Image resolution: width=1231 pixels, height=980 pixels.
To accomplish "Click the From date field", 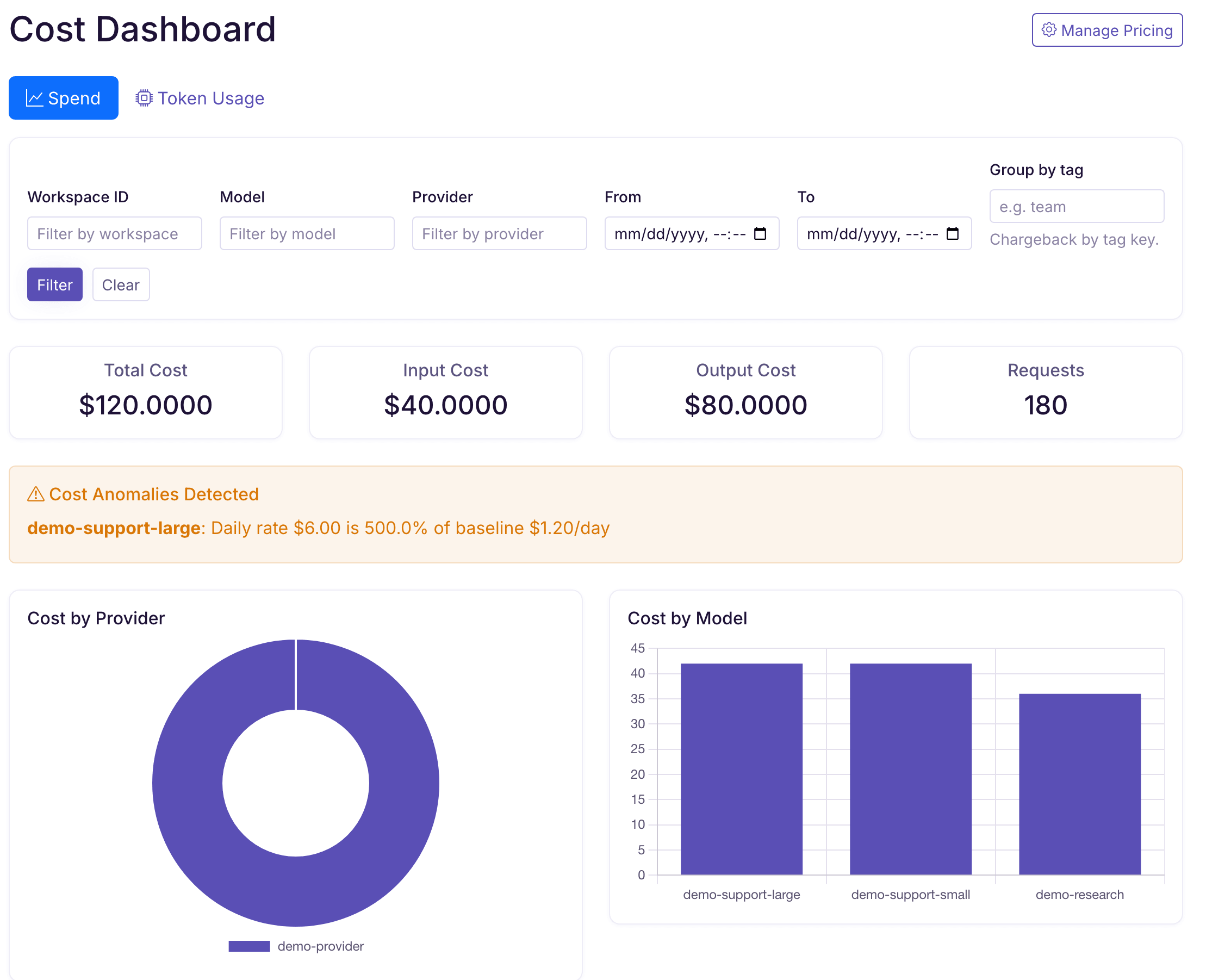I will click(692, 233).
